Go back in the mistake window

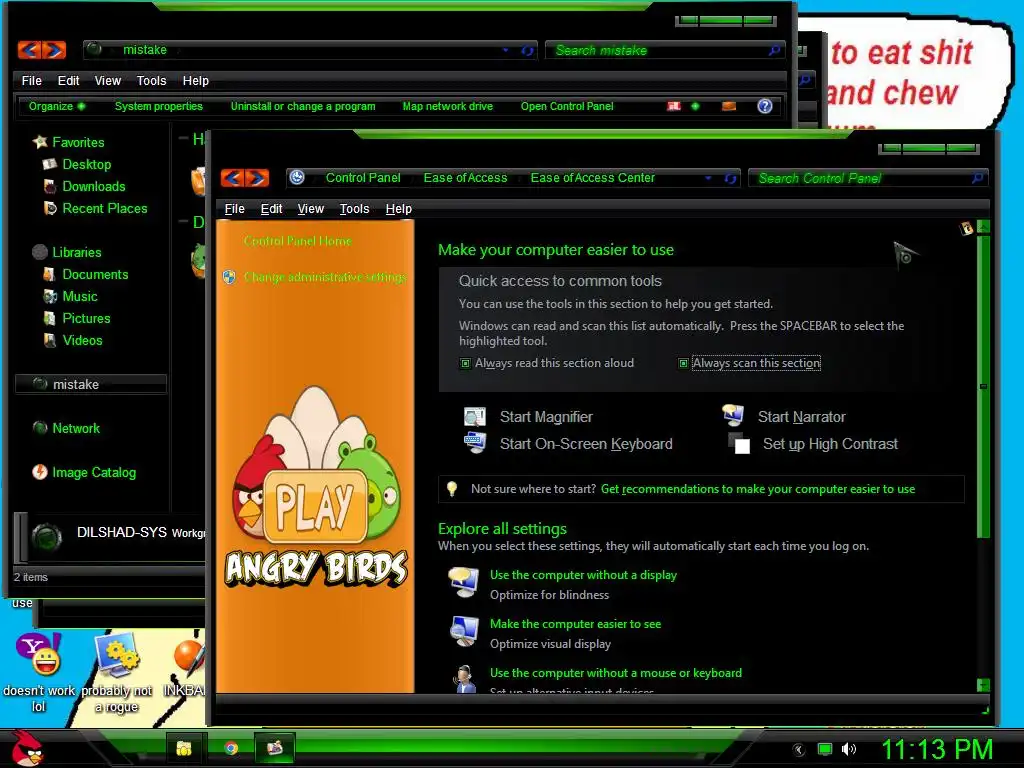[x=29, y=50]
